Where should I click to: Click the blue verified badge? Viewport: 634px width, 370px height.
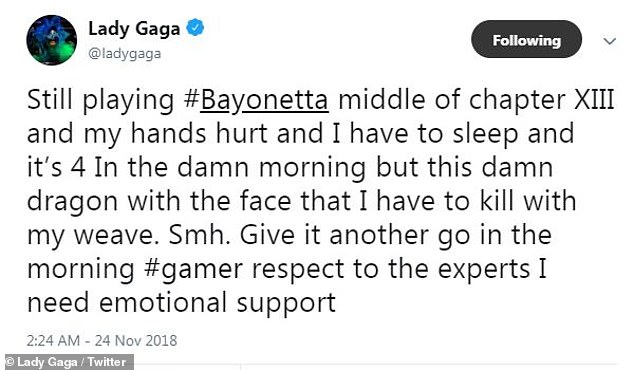pos(195,28)
